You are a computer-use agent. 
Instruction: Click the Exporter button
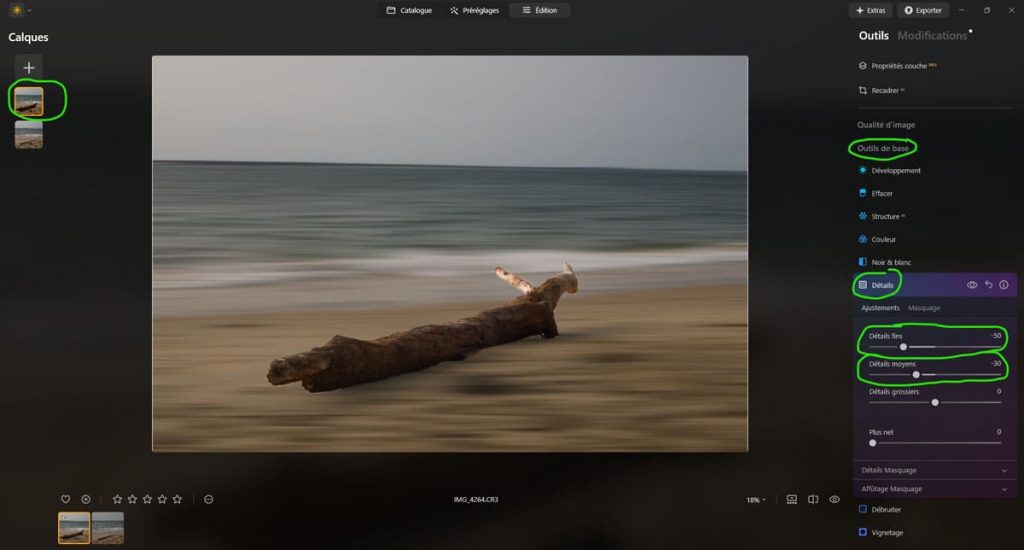[922, 10]
